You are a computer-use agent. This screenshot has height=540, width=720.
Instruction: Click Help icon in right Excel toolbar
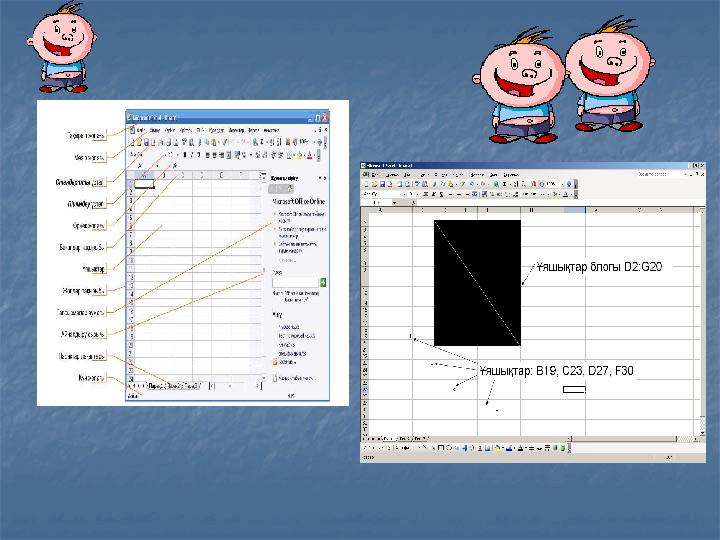point(569,184)
